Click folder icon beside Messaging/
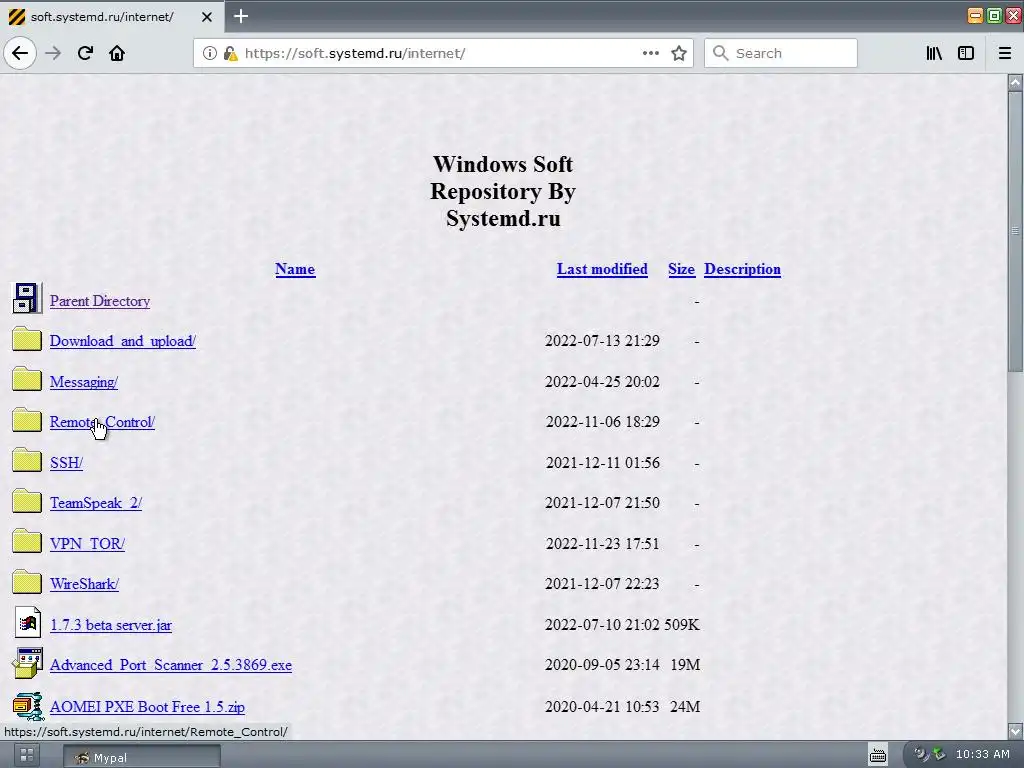 click(27, 379)
